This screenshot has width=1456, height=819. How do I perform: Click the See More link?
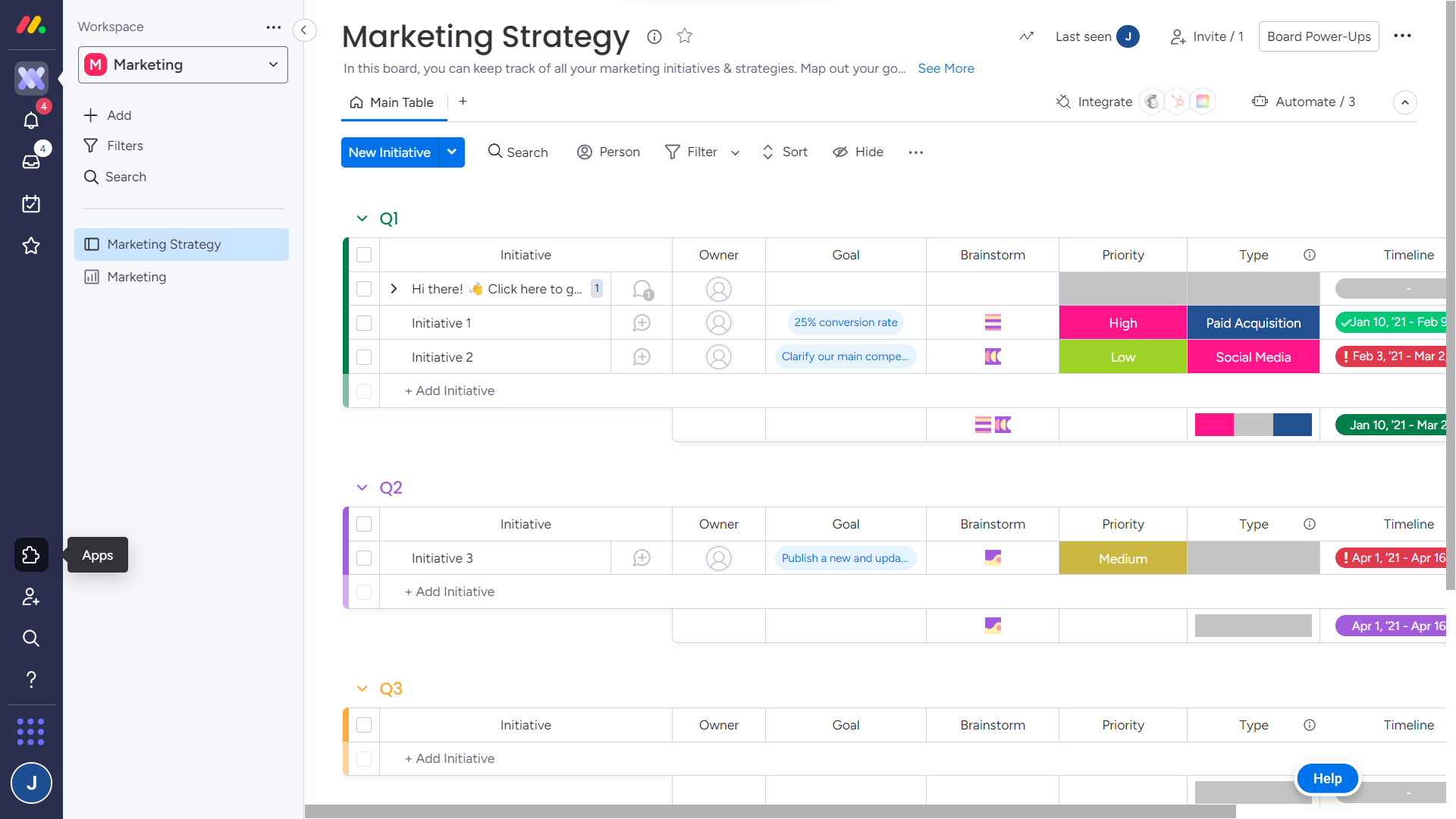tap(946, 68)
